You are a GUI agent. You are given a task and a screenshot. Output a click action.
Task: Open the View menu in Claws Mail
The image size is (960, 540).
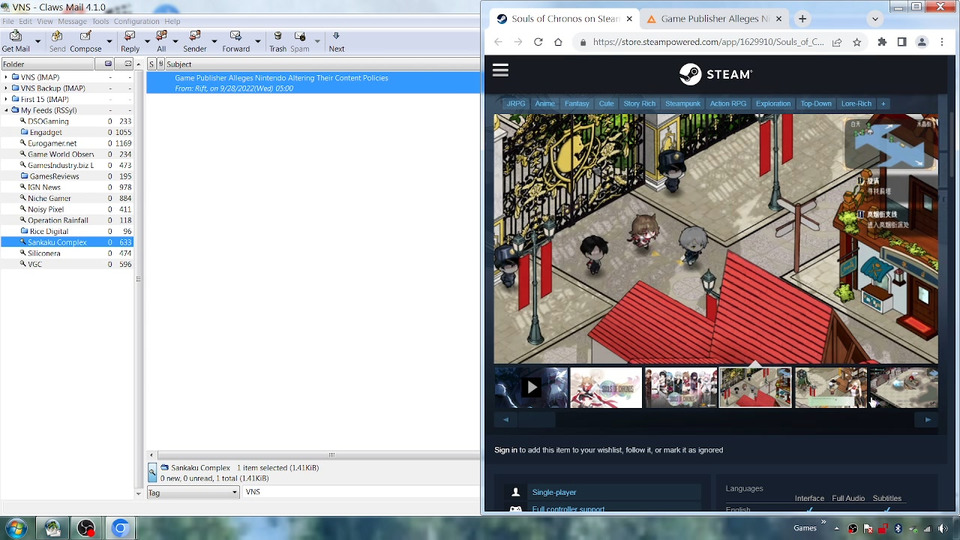click(45, 21)
